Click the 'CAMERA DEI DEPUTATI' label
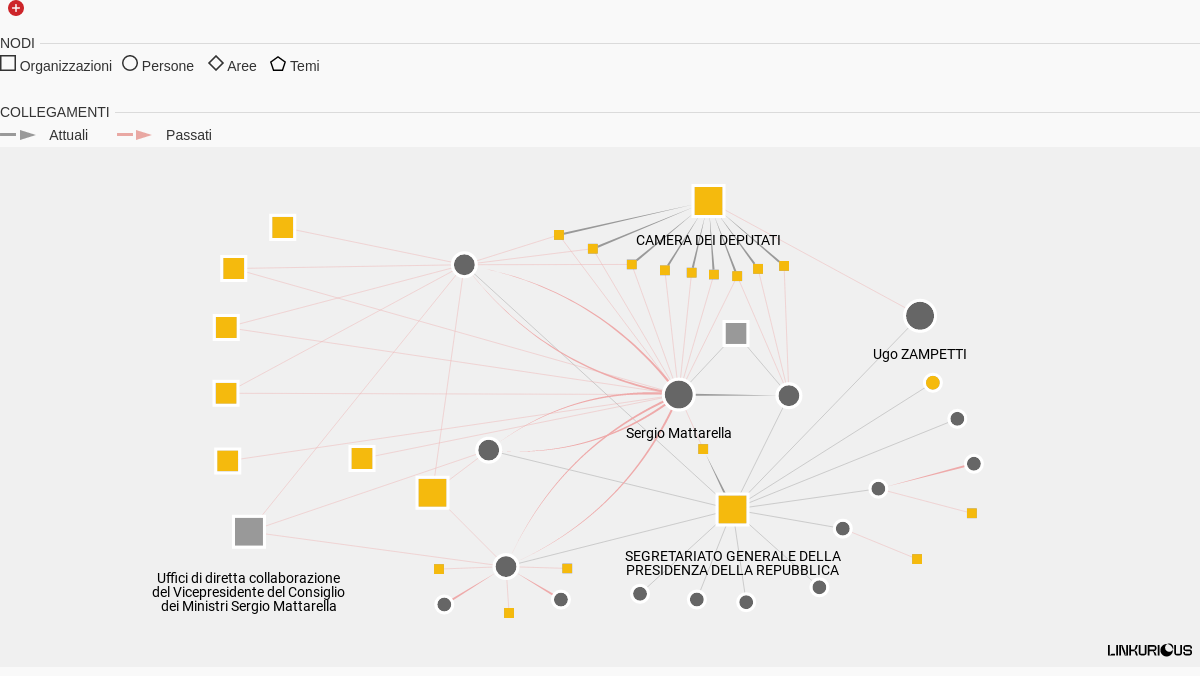This screenshot has width=1200, height=676. [708, 240]
